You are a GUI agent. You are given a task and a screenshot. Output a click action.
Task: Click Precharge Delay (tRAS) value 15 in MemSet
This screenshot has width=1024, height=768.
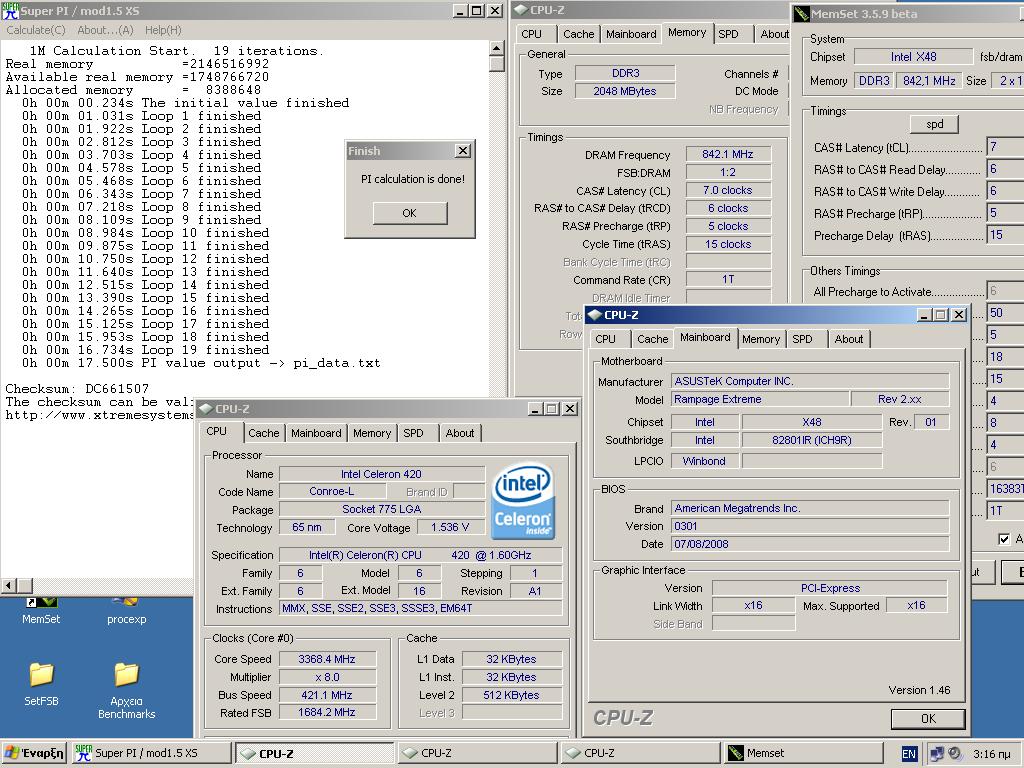pyautogui.click(x=1004, y=234)
